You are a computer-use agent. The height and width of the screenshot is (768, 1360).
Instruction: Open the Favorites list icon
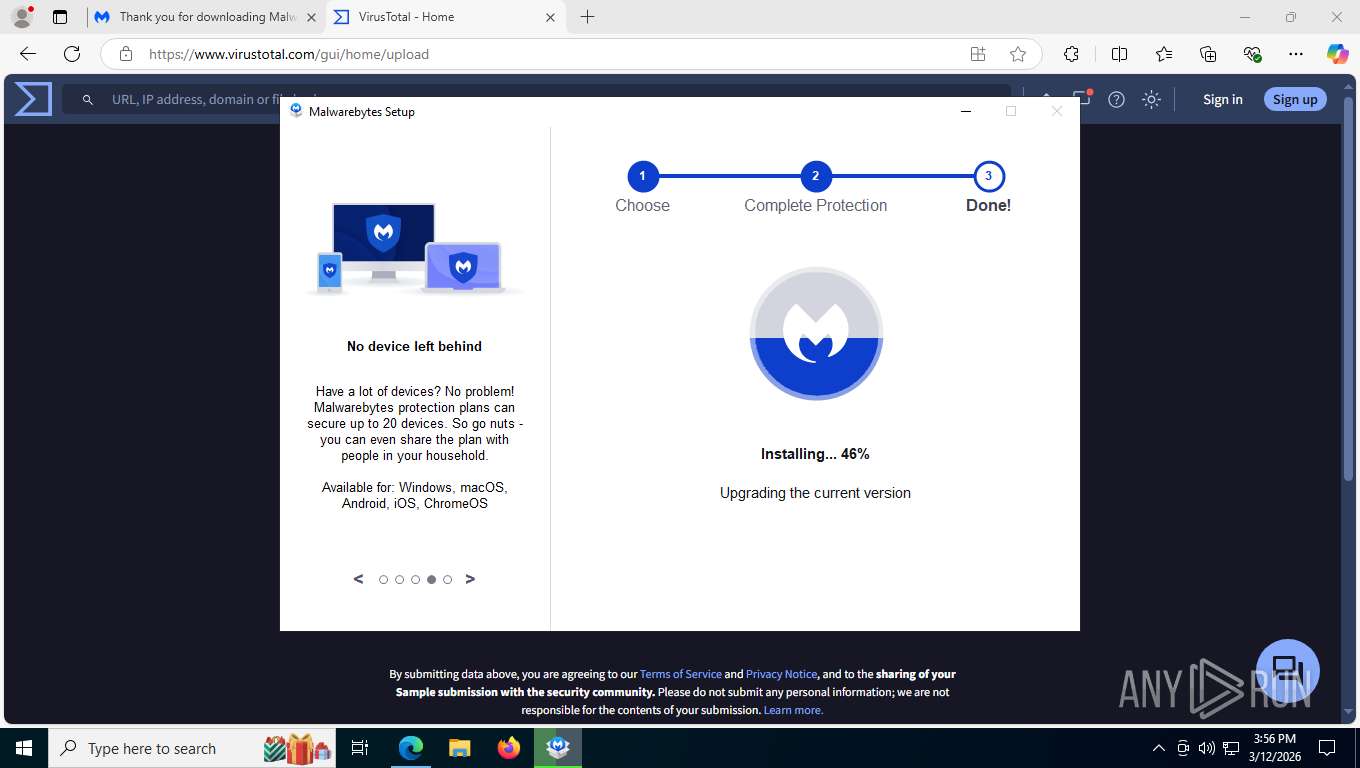click(x=1164, y=54)
